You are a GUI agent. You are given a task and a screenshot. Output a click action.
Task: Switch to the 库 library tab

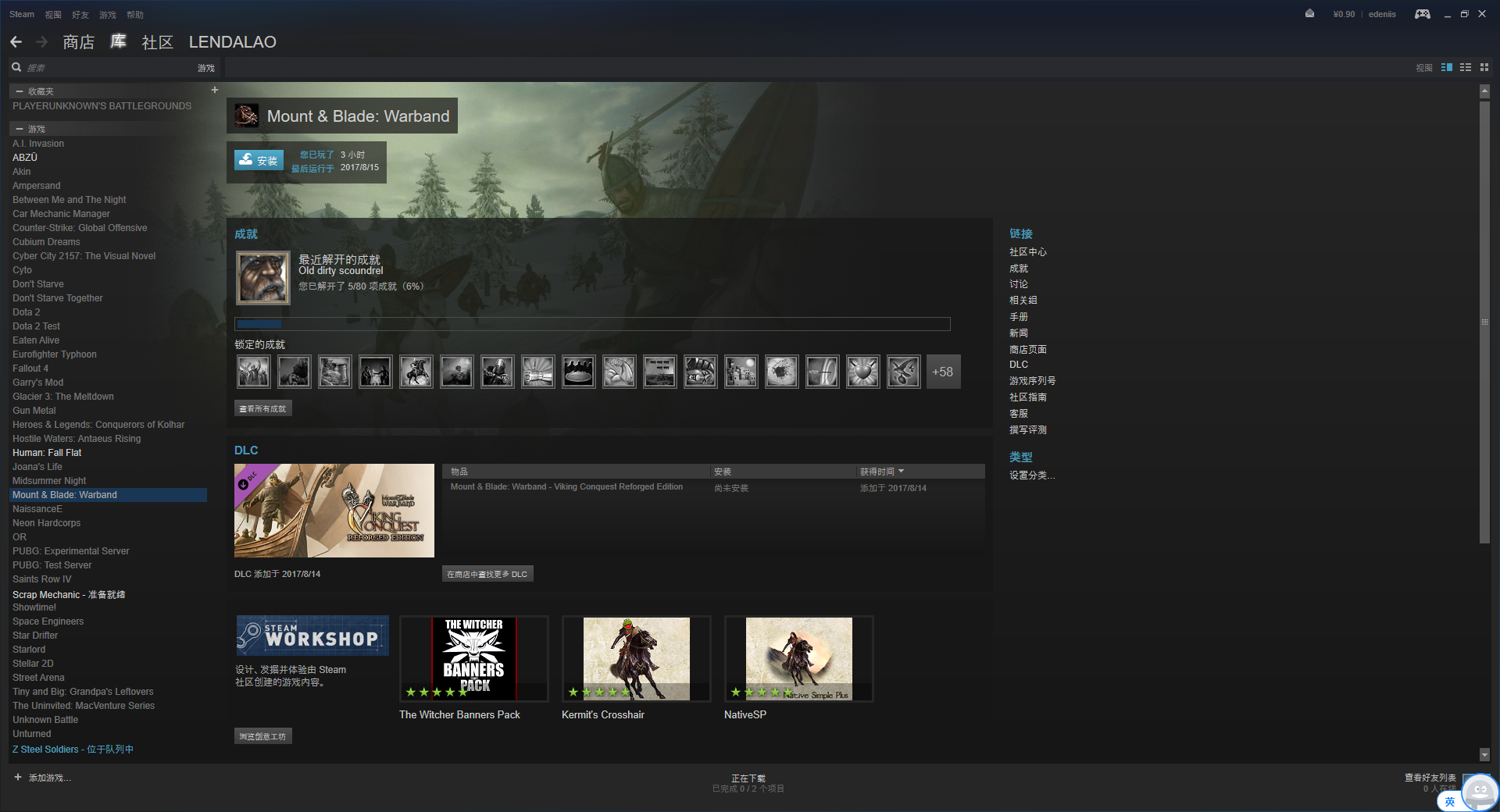coord(118,41)
